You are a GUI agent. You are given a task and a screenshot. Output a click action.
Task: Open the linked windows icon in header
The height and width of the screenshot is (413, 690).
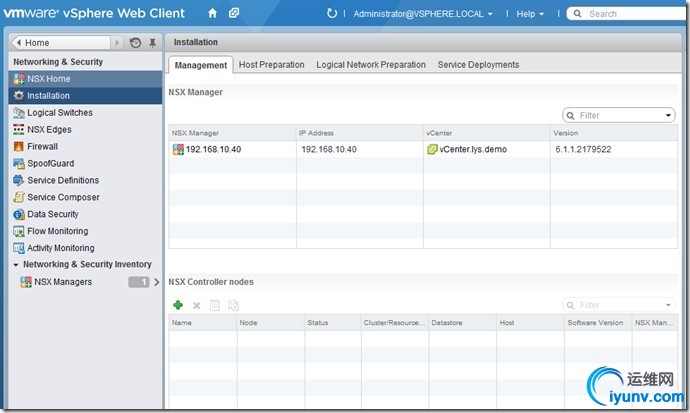pyautogui.click(x=233, y=14)
